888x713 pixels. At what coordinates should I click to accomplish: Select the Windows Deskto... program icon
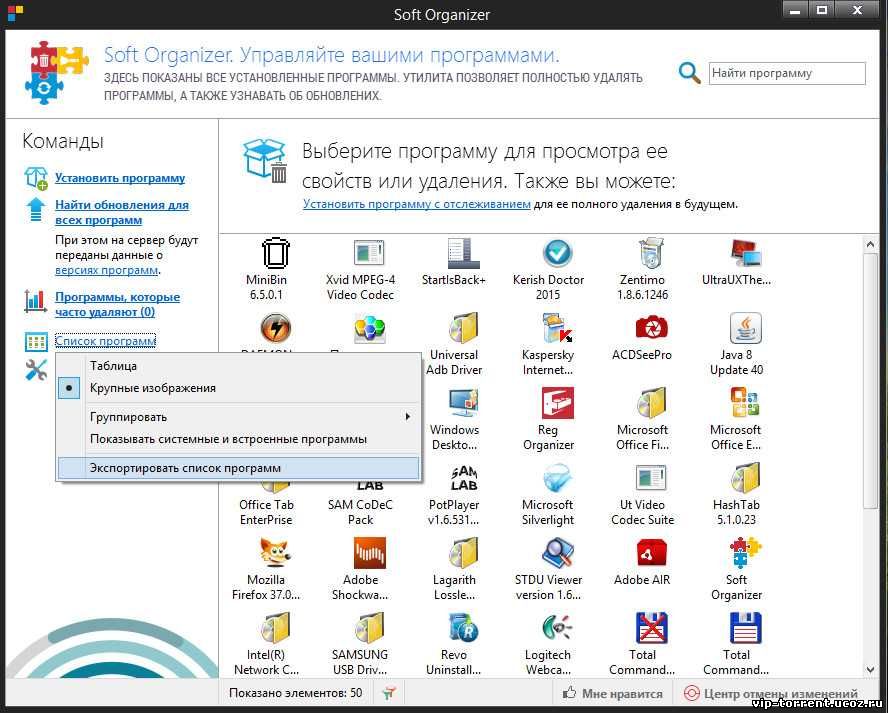point(463,403)
